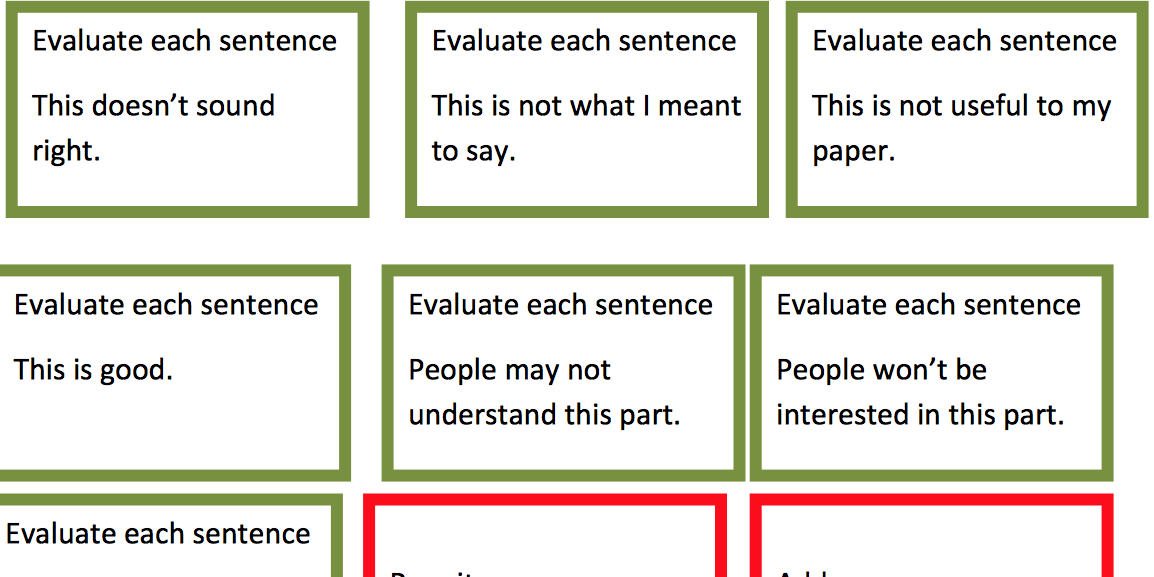Click the words "to say." in the top middle card
This screenshot has height=577, width=1154.
473,152
